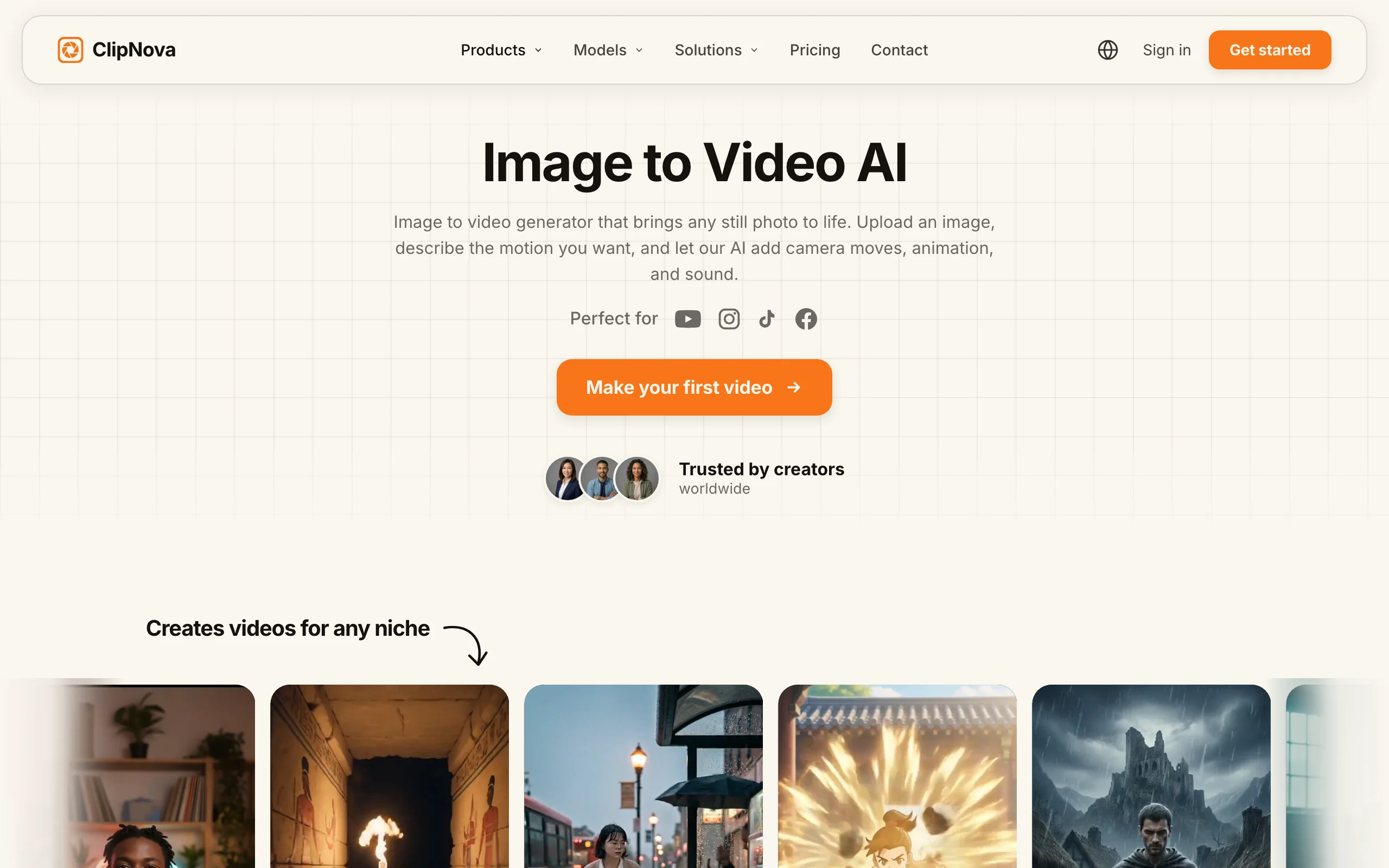
Task: Click the Image to Video AI heading
Action: click(x=694, y=163)
